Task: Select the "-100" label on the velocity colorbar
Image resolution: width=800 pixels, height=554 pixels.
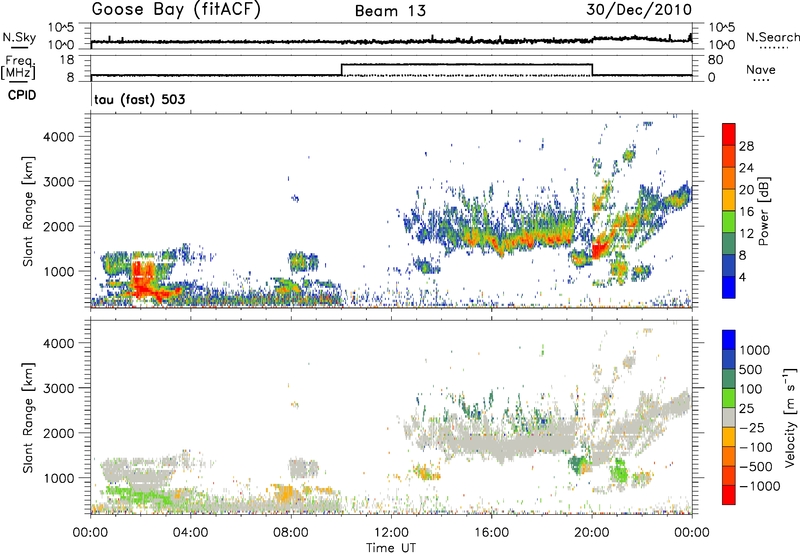Action: coord(756,447)
